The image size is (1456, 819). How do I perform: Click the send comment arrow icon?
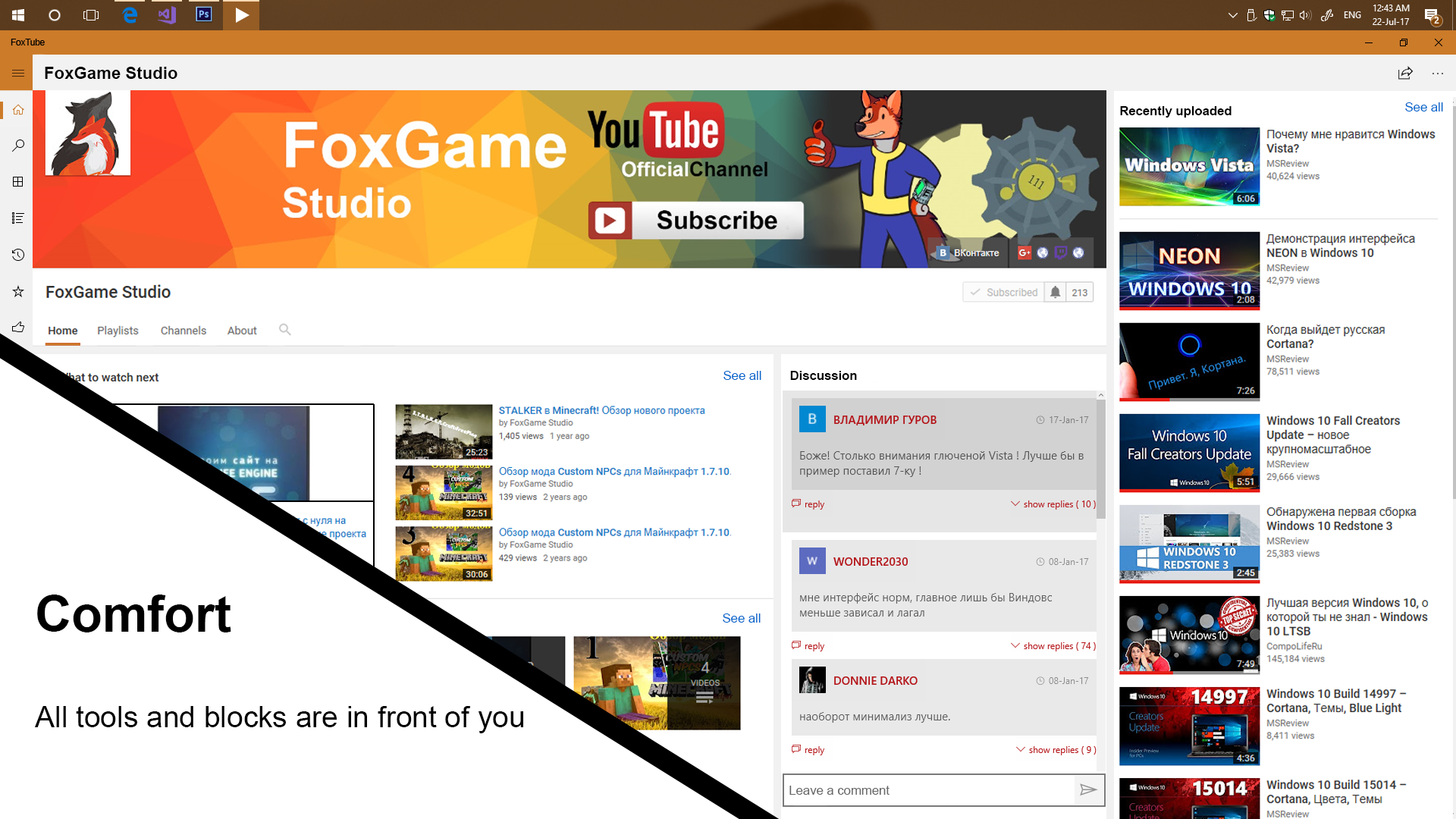[x=1088, y=790]
